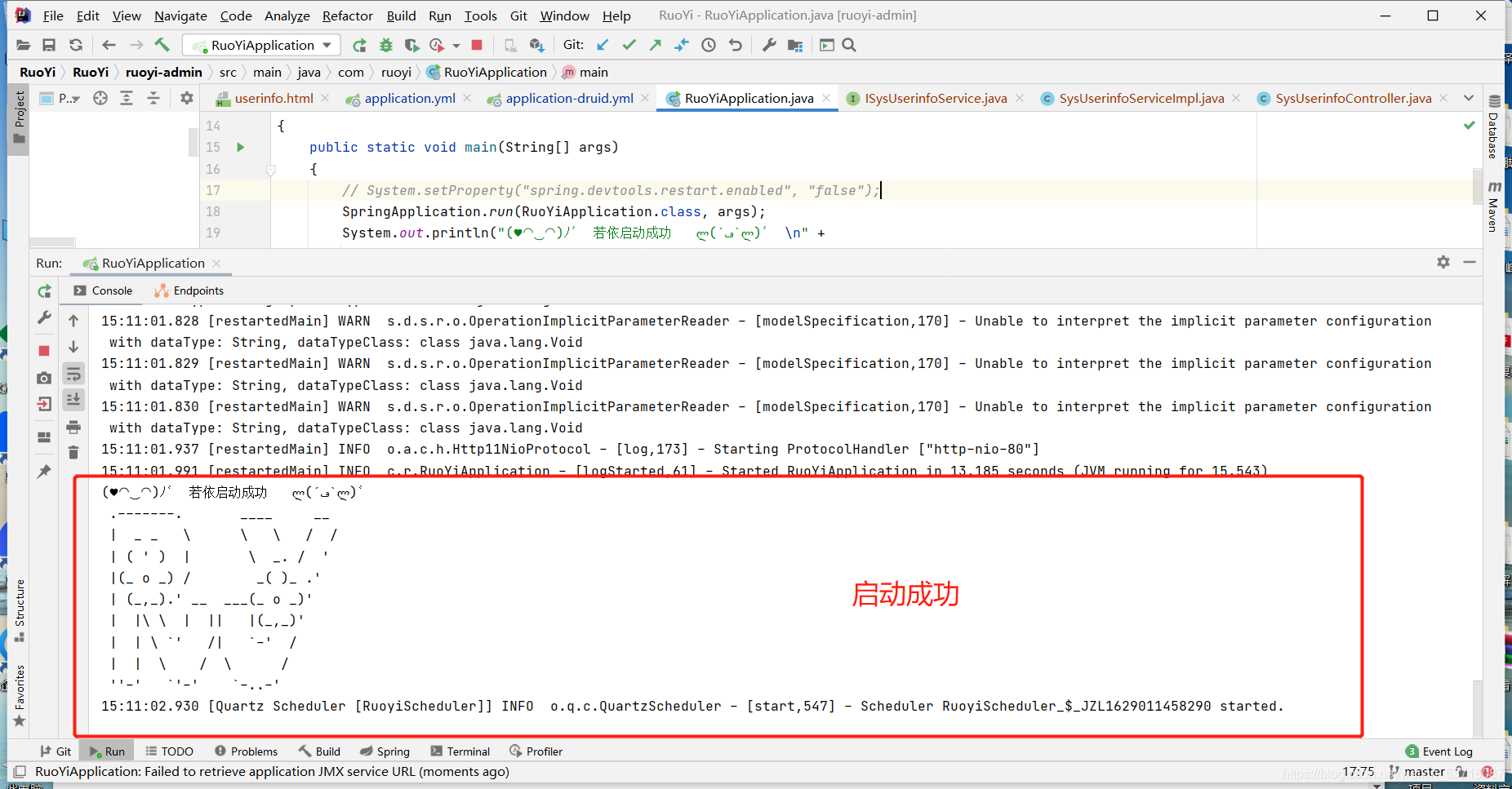Open Problems tool window
Viewport: 1512px width, 789px height.
point(246,751)
